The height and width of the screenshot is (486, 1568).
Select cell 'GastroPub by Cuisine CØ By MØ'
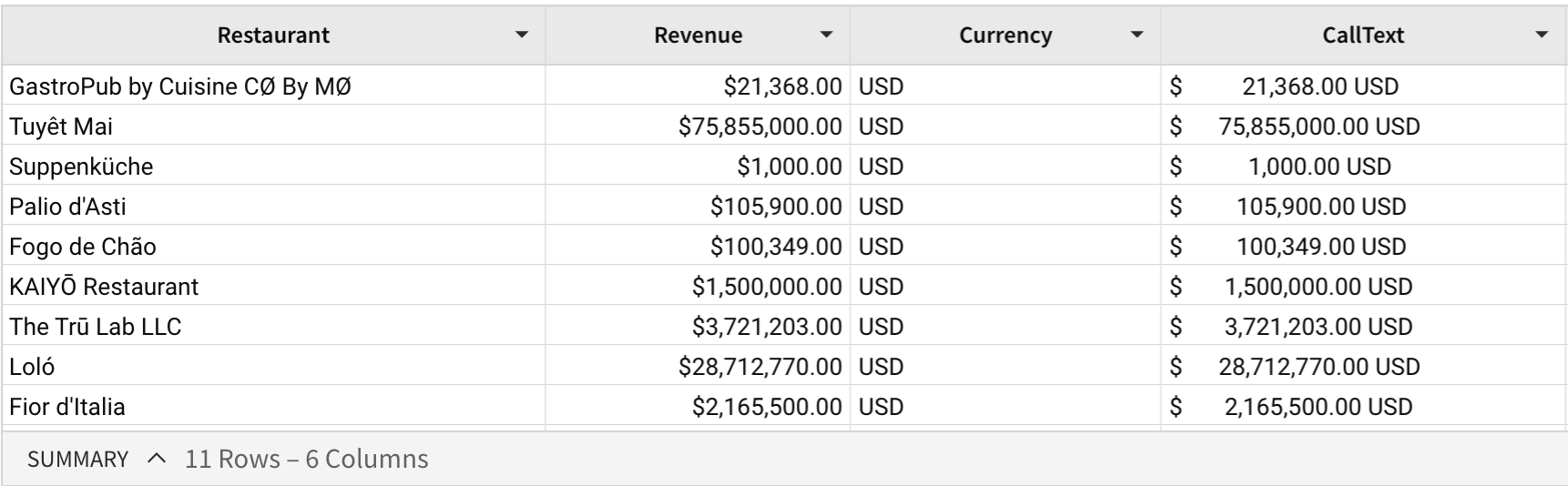click(274, 86)
